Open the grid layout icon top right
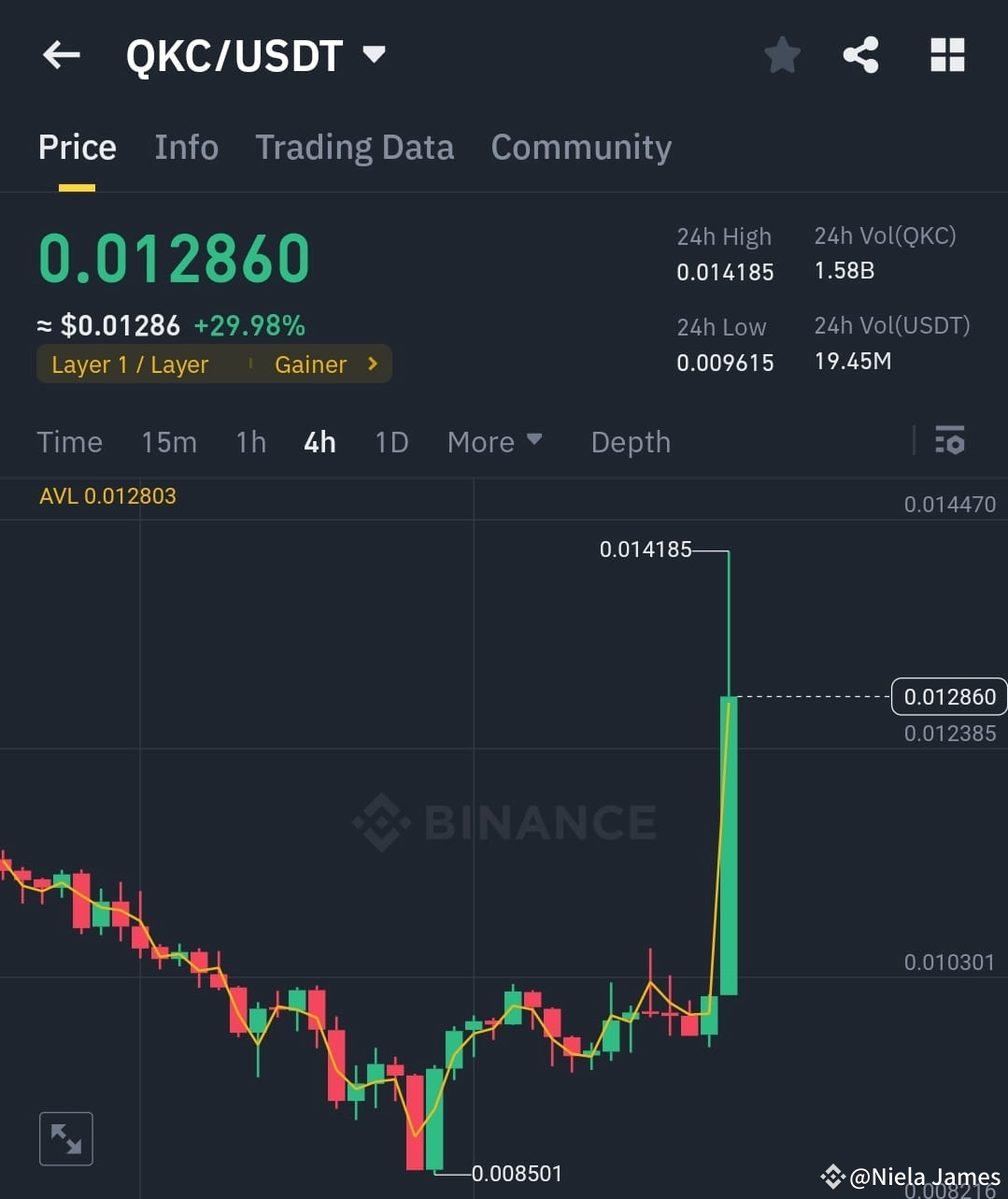1008x1199 pixels. [x=947, y=54]
